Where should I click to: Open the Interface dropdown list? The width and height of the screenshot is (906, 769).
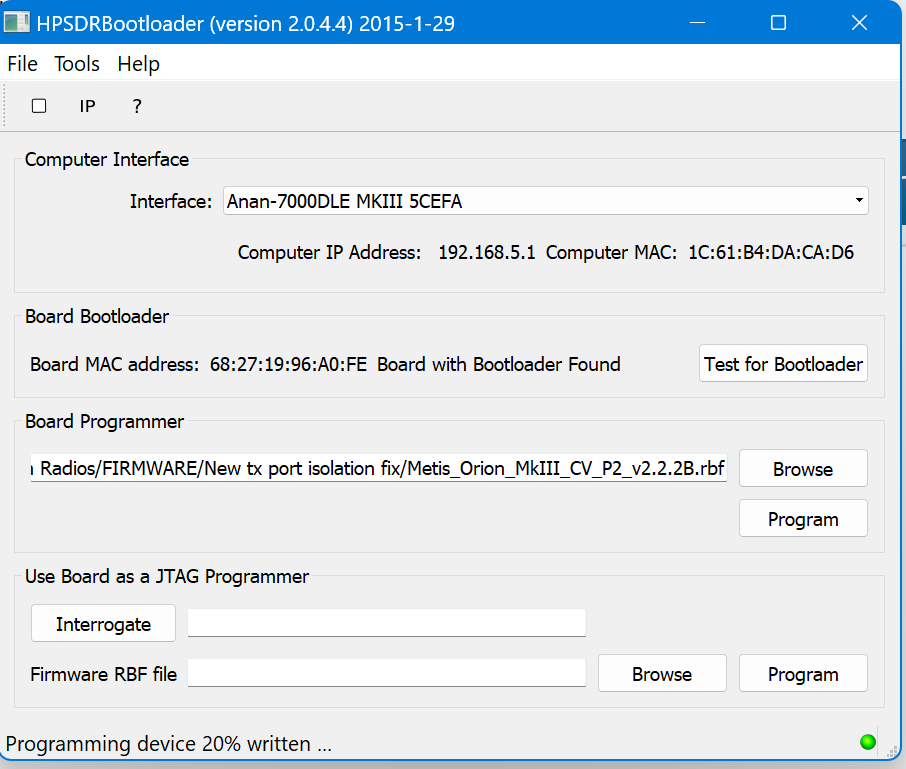(545, 200)
